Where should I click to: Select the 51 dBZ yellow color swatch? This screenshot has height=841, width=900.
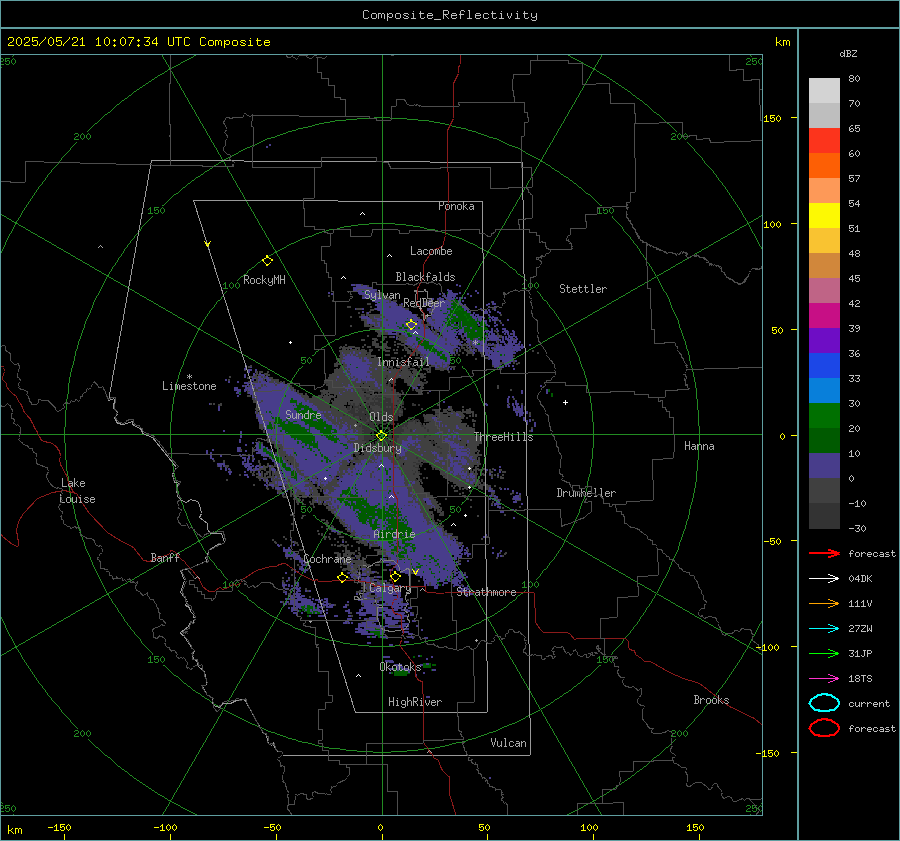tap(824, 215)
